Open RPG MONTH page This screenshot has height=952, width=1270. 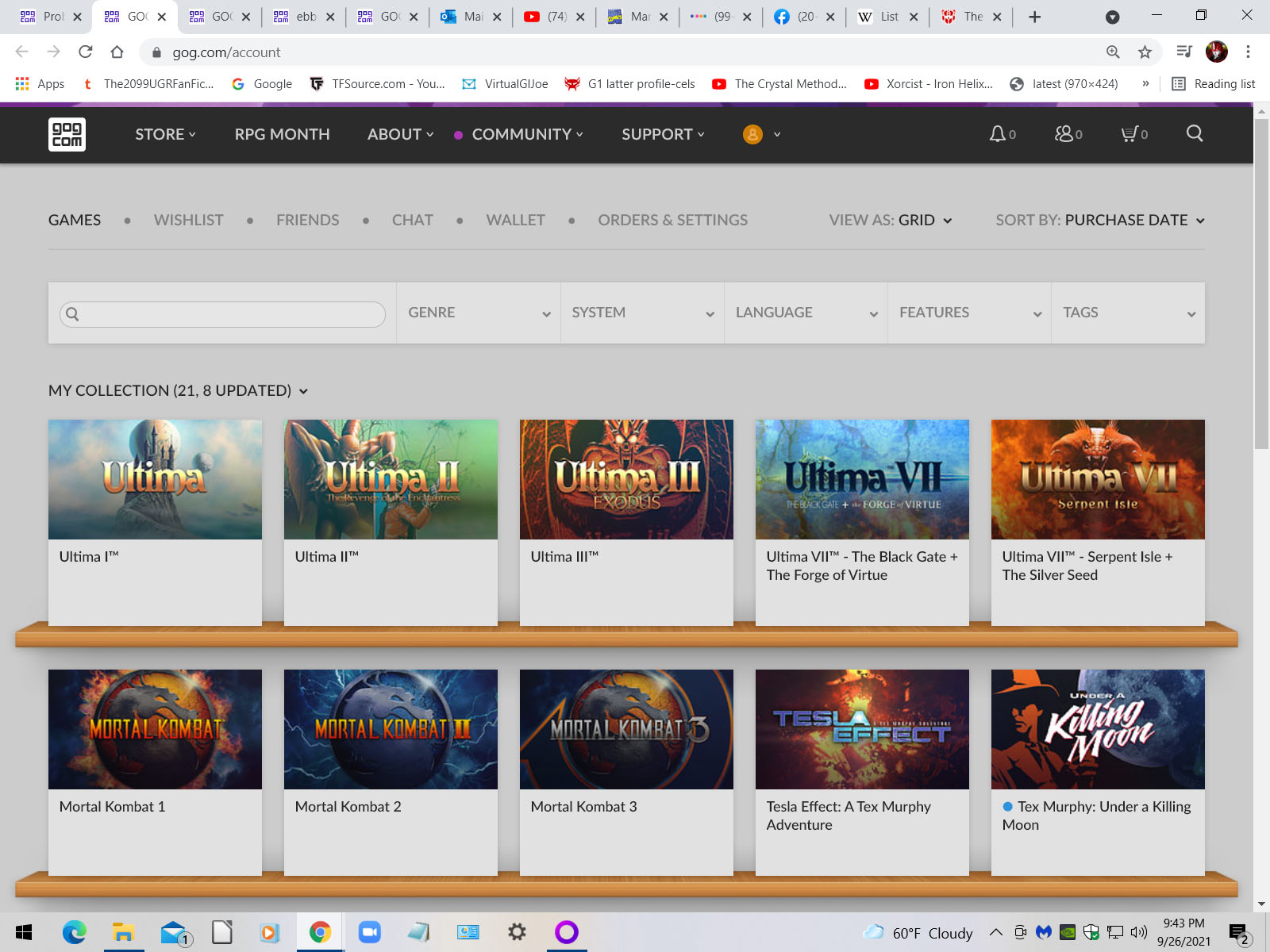coord(282,134)
